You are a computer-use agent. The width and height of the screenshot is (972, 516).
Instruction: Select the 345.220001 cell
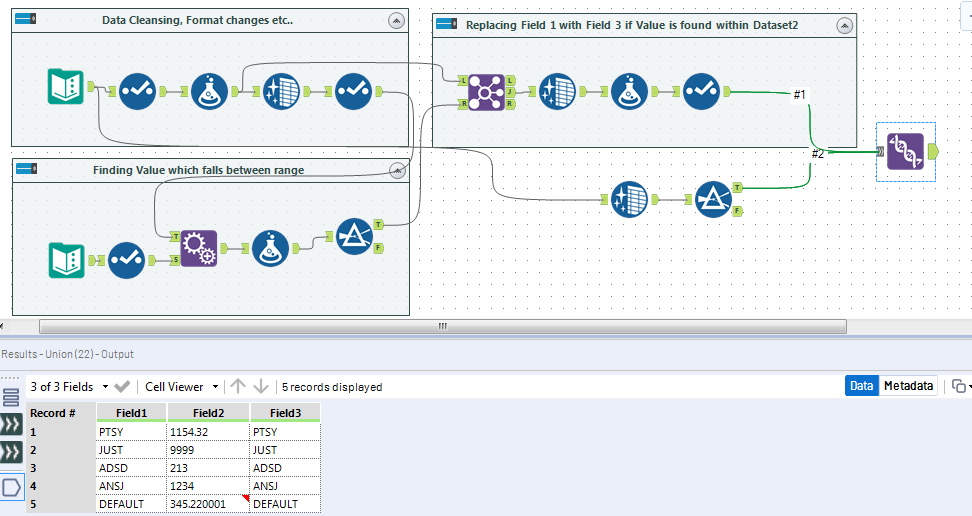[208, 504]
